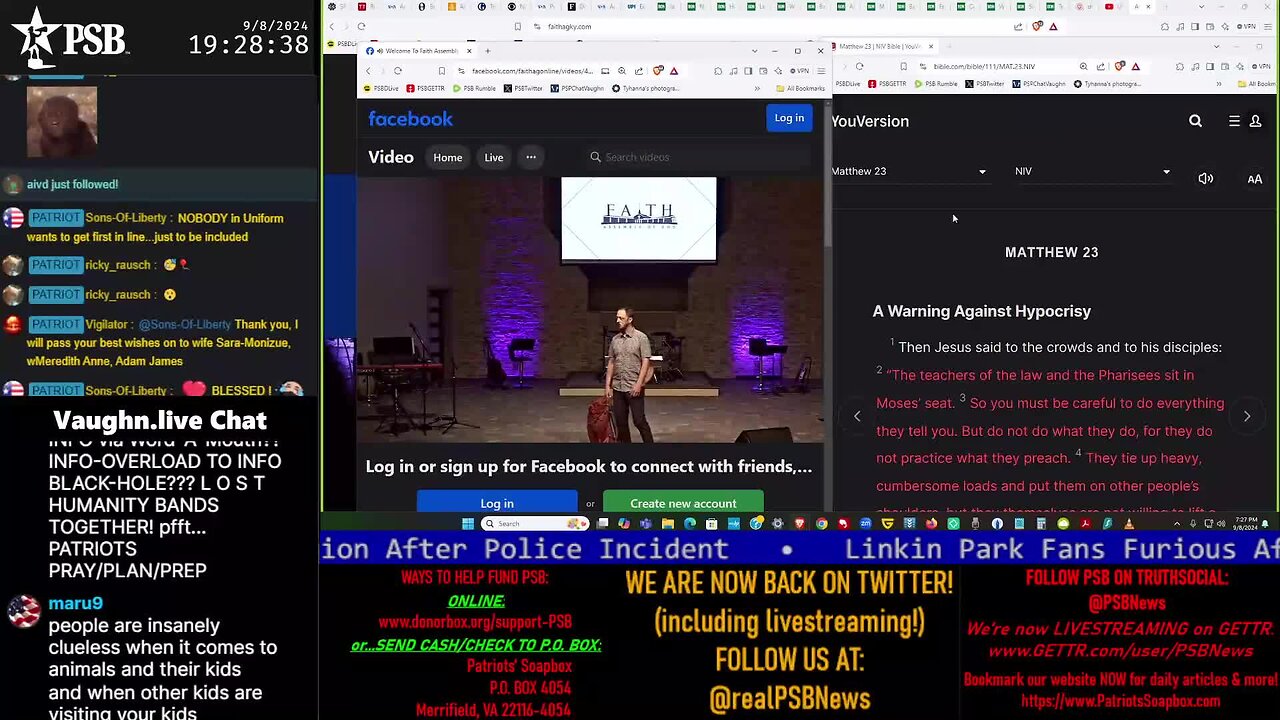
Task: Open the PSB Rumble bookmark in Facebook window
Action: coord(475,88)
